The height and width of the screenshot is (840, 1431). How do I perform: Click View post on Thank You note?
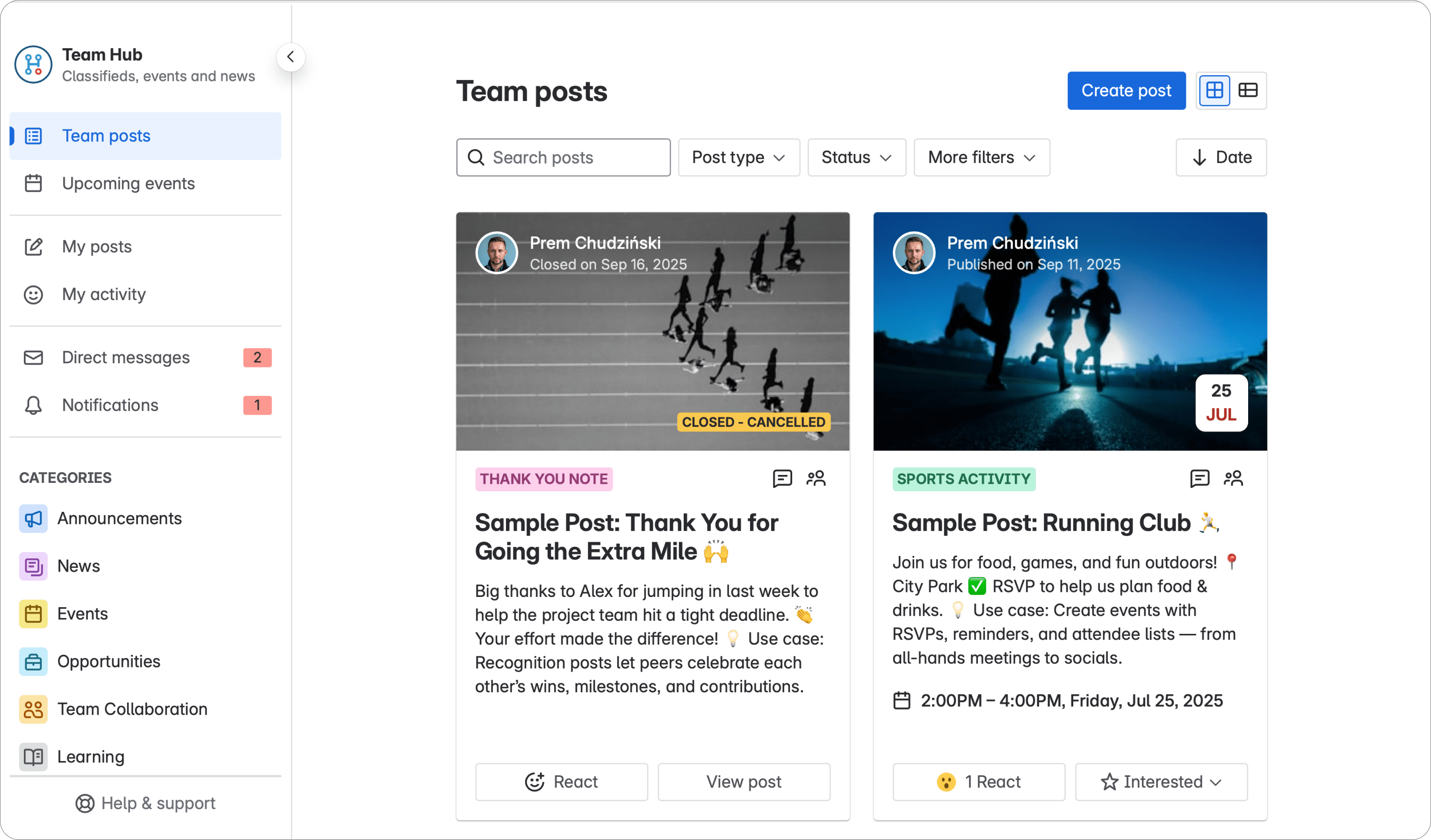[x=744, y=782]
